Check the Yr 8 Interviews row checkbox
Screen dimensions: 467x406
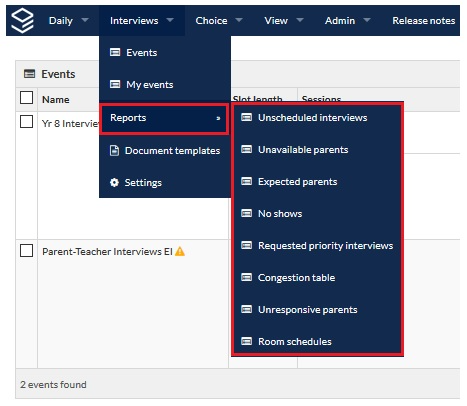[27, 122]
